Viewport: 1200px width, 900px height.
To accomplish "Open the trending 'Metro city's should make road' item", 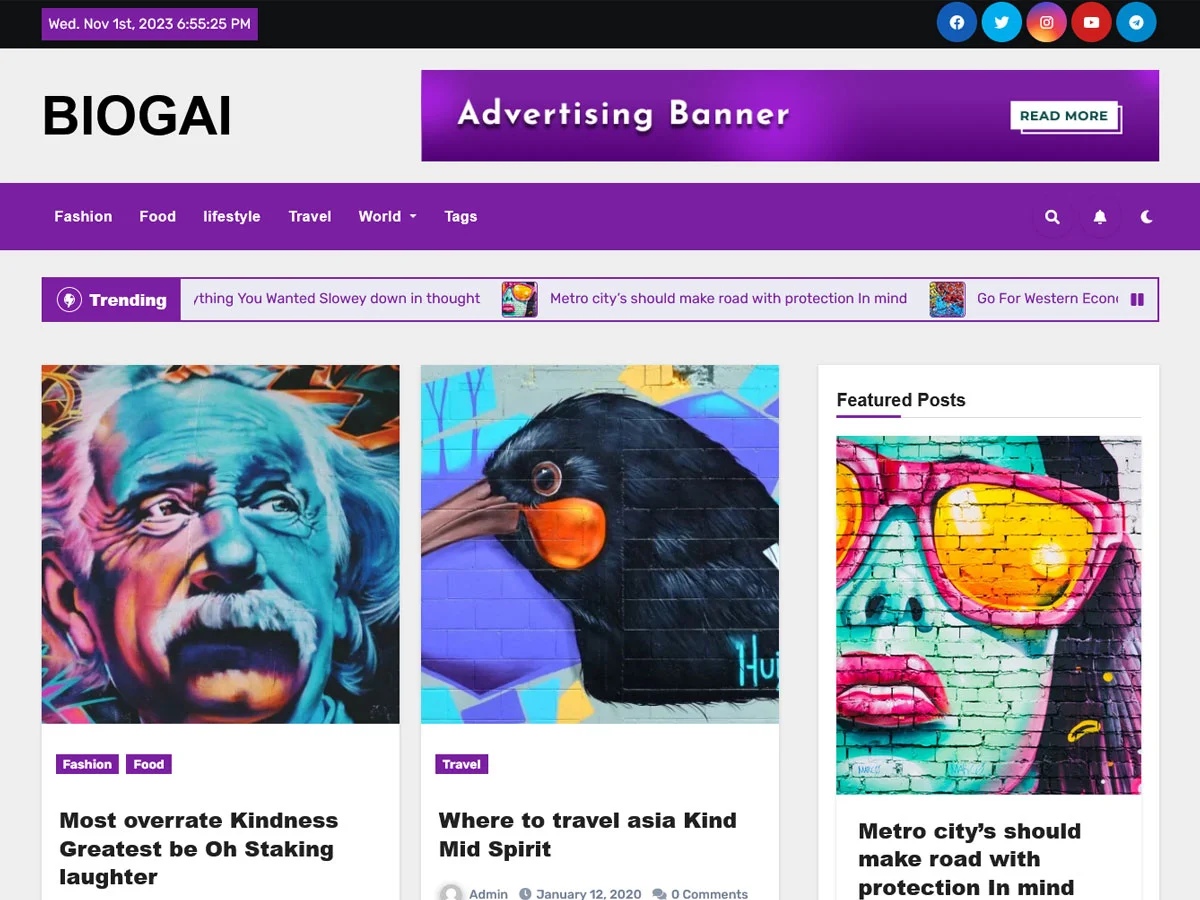I will (x=728, y=298).
